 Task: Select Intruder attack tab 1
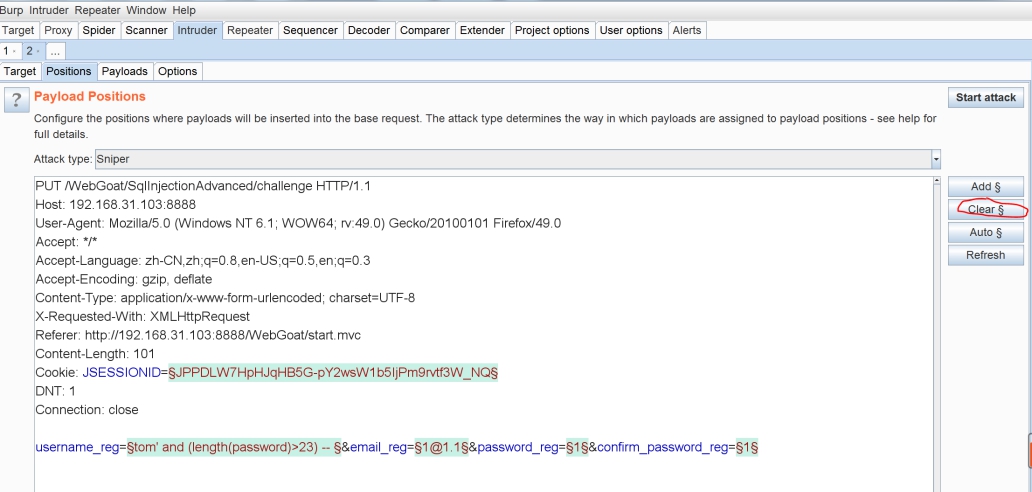pyautogui.click(x=10, y=51)
